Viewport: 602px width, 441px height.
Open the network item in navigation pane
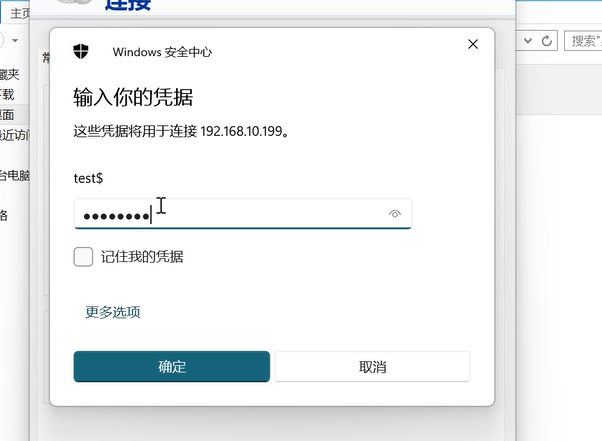click(4, 215)
